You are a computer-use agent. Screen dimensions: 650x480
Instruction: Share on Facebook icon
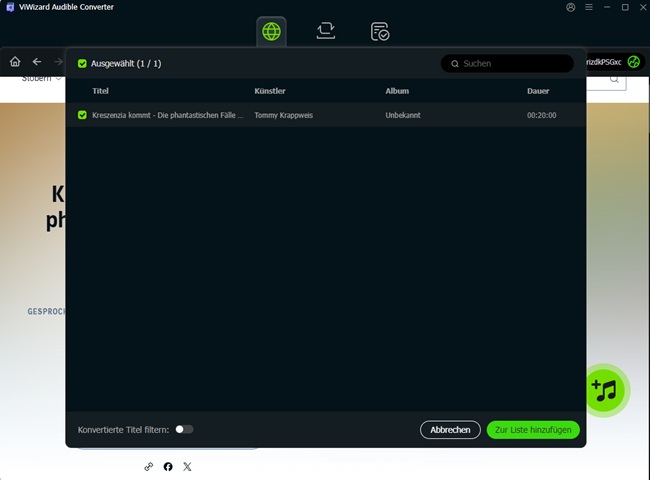tap(168, 467)
